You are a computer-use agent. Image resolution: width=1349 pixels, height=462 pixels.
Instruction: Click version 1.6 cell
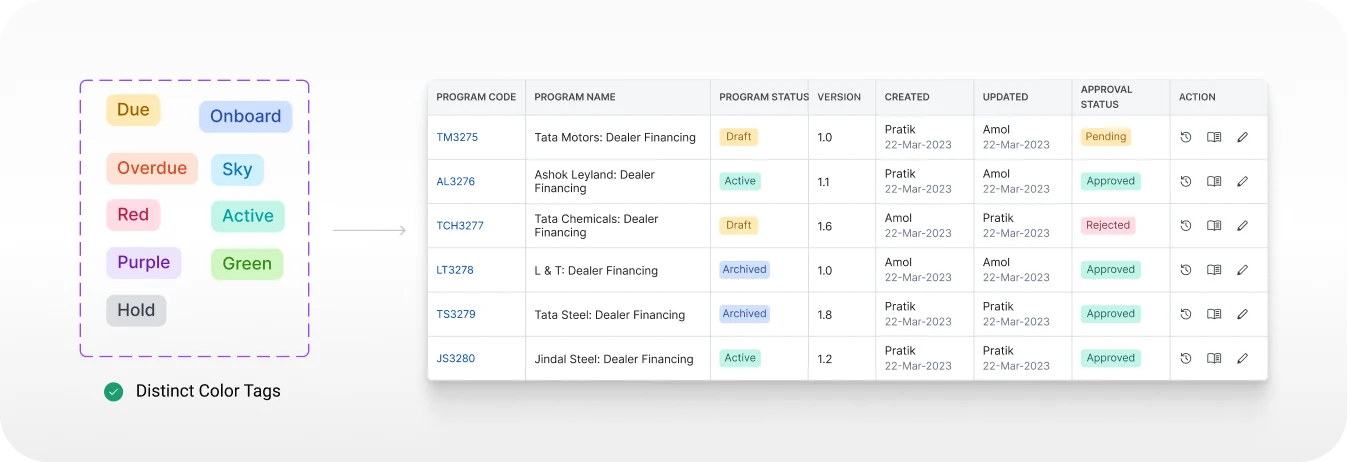click(825, 227)
